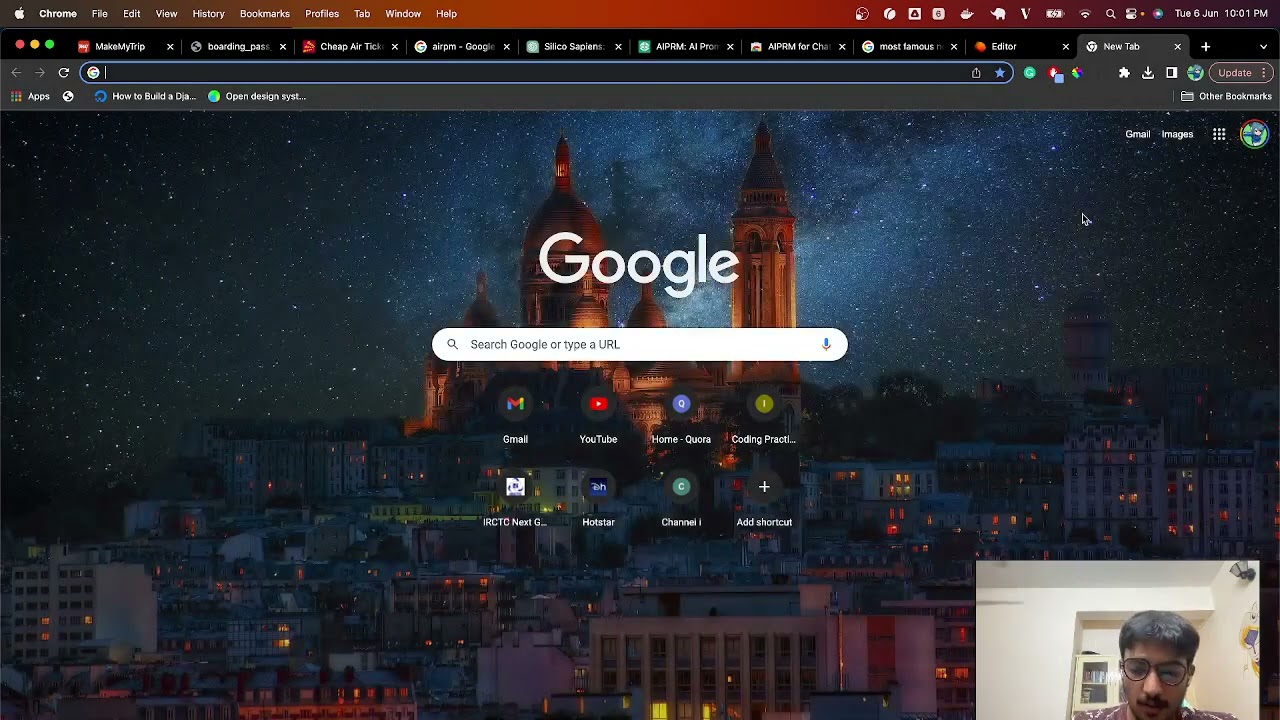Viewport: 1280px width, 720px height.
Task: Expand the Other Bookmarks folder
Action: [1226, 96]
